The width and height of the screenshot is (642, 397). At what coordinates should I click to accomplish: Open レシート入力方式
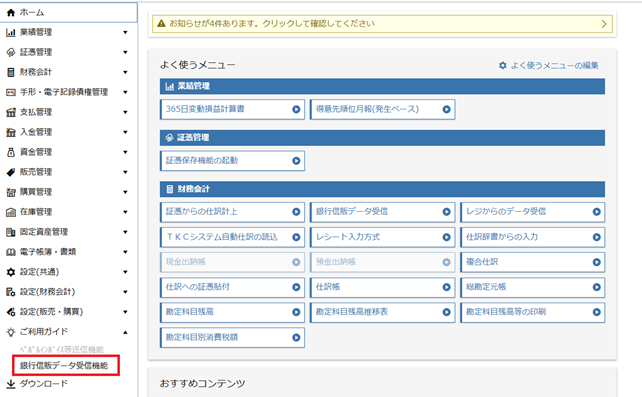point(382,237)
